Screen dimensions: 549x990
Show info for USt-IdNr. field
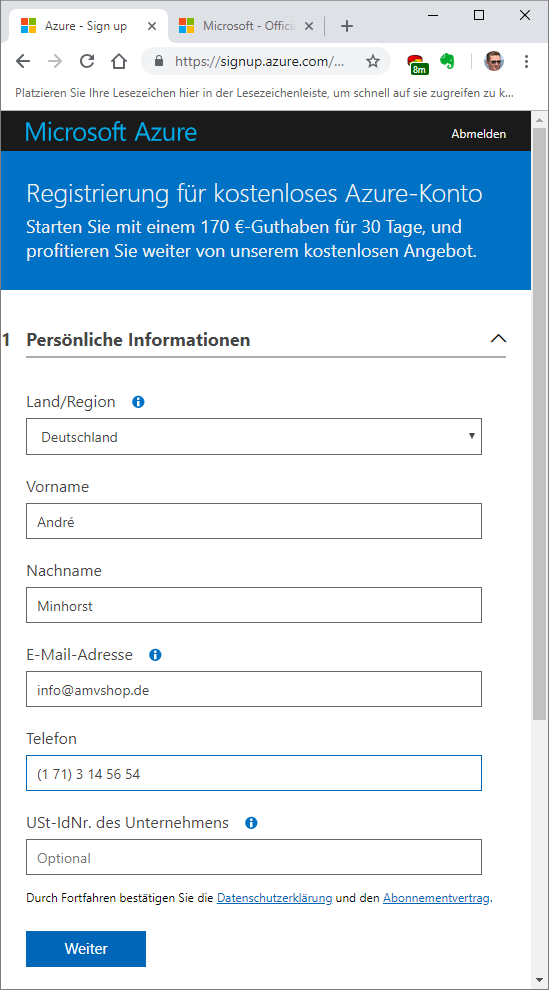tap(251, 823)
